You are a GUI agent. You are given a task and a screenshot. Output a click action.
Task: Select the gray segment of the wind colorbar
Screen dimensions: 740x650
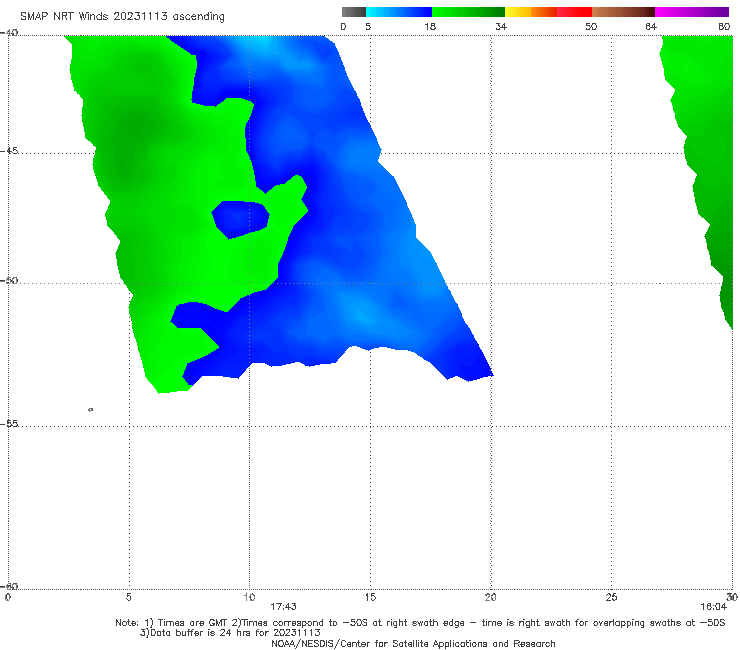[354, 12]
